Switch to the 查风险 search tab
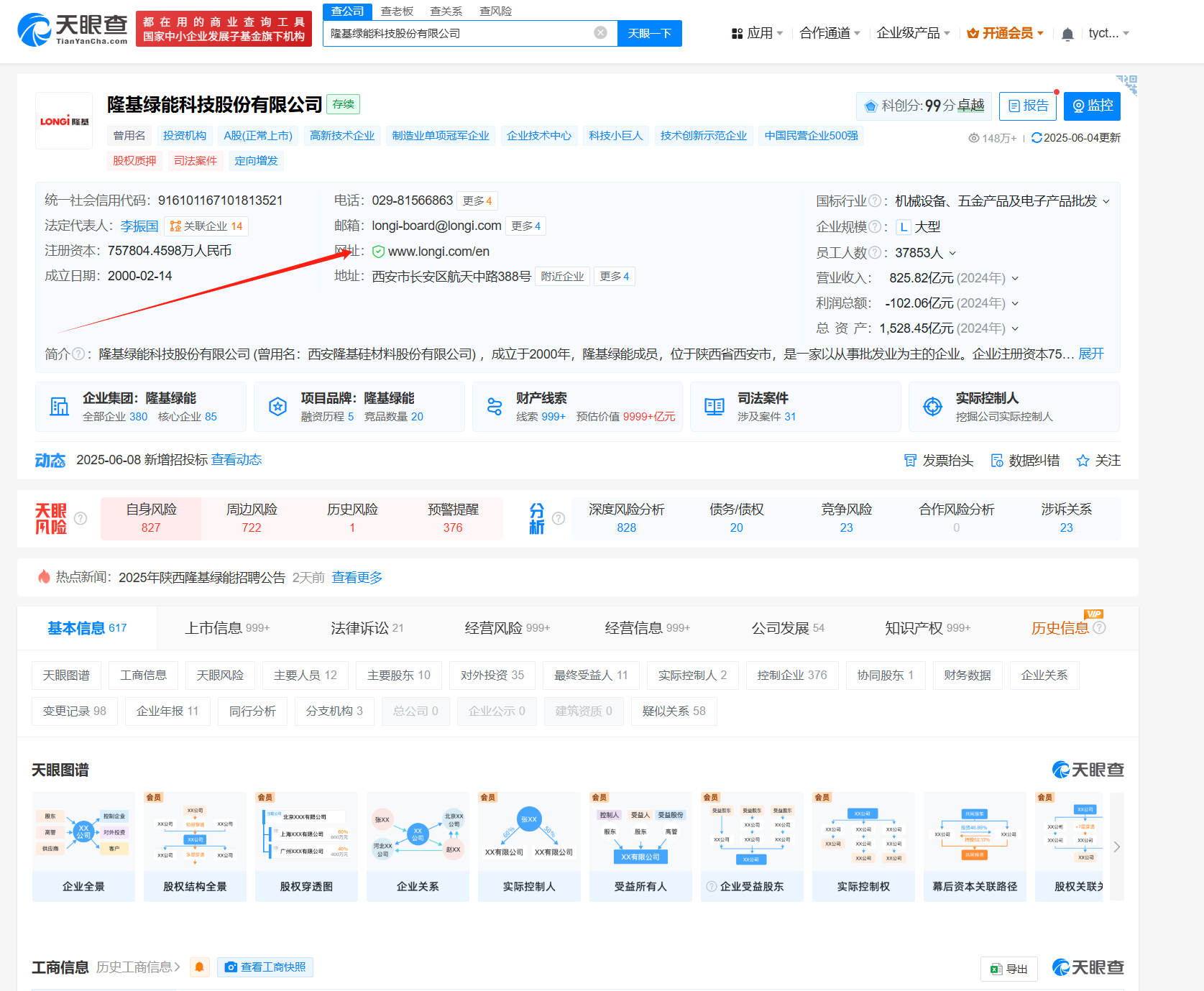 [496, 11]
